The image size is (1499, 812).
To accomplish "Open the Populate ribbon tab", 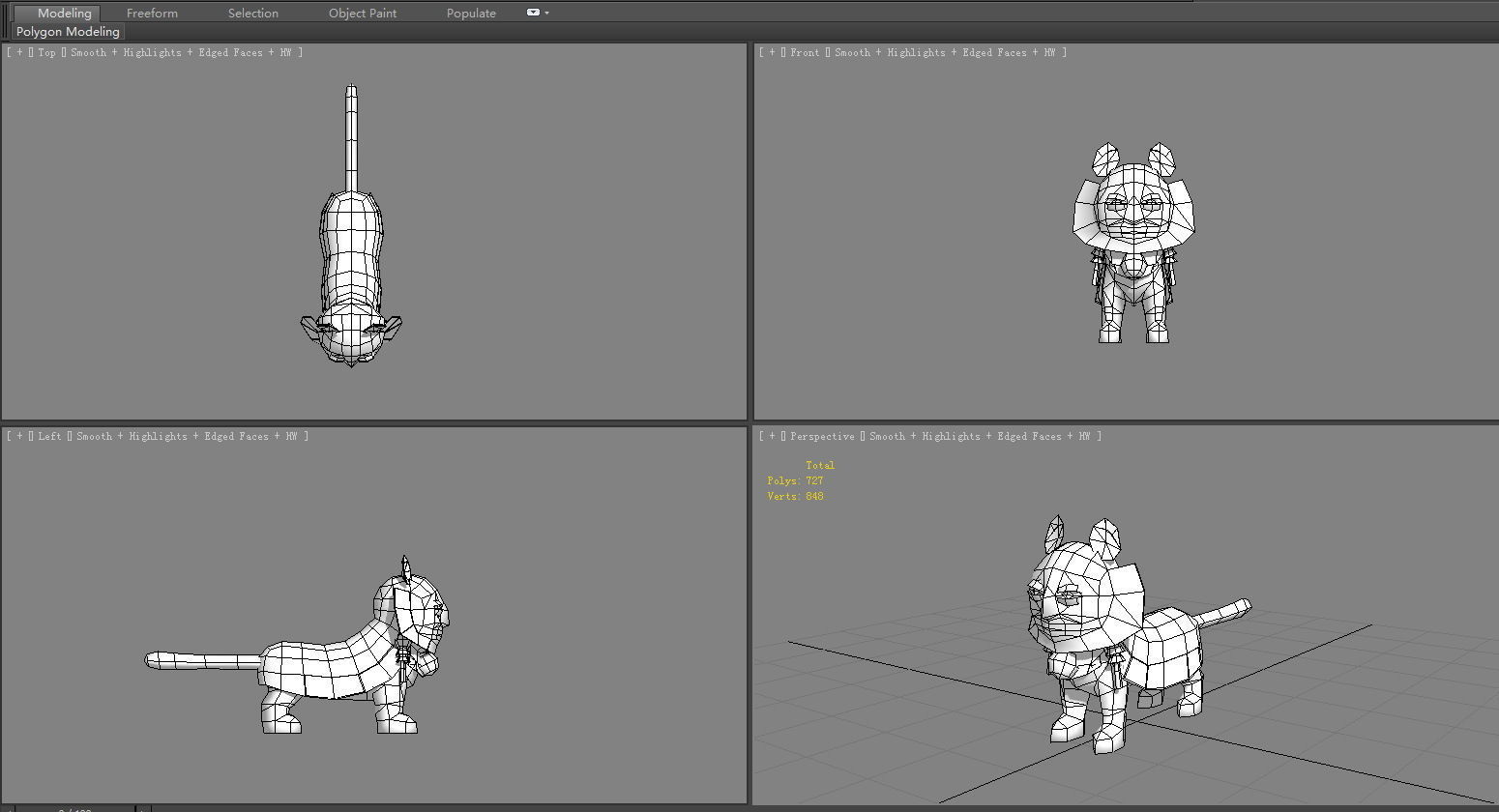I will [471, 13].
